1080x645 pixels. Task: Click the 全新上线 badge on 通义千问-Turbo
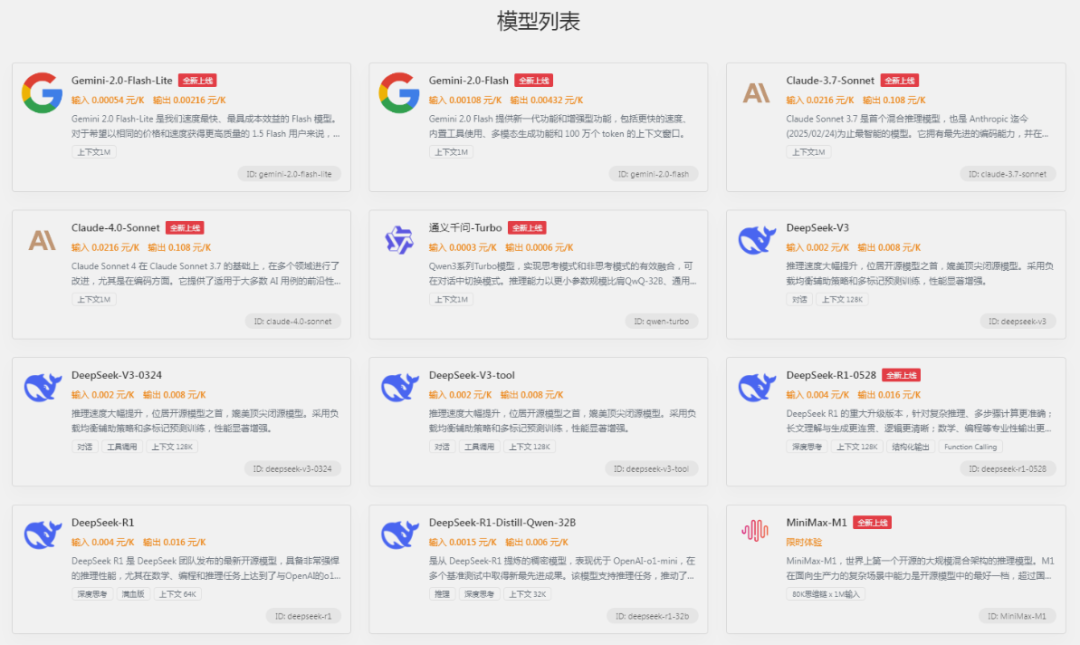coord(527,228)
